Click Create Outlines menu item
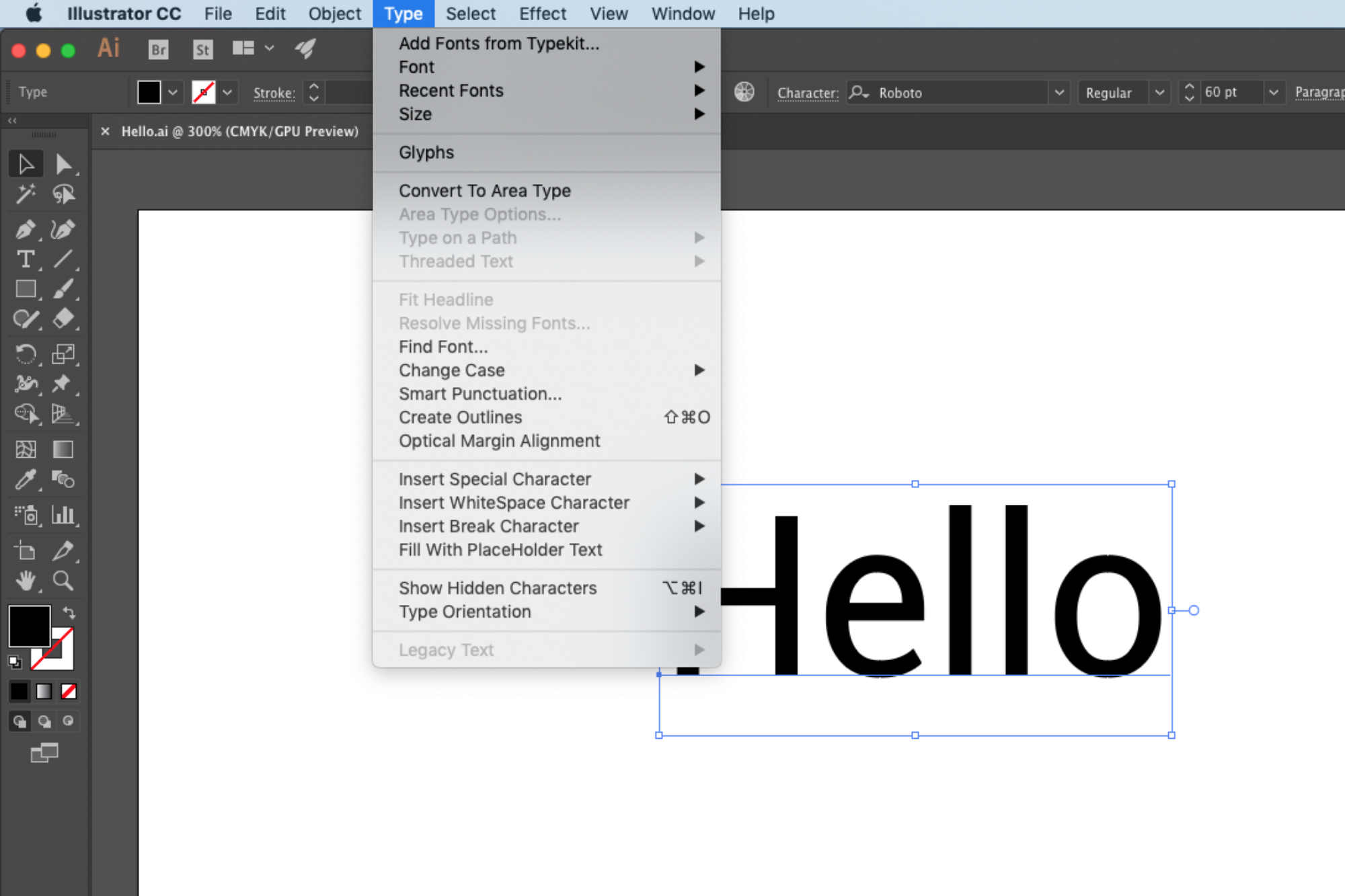1345x896 pixels. 460,417
